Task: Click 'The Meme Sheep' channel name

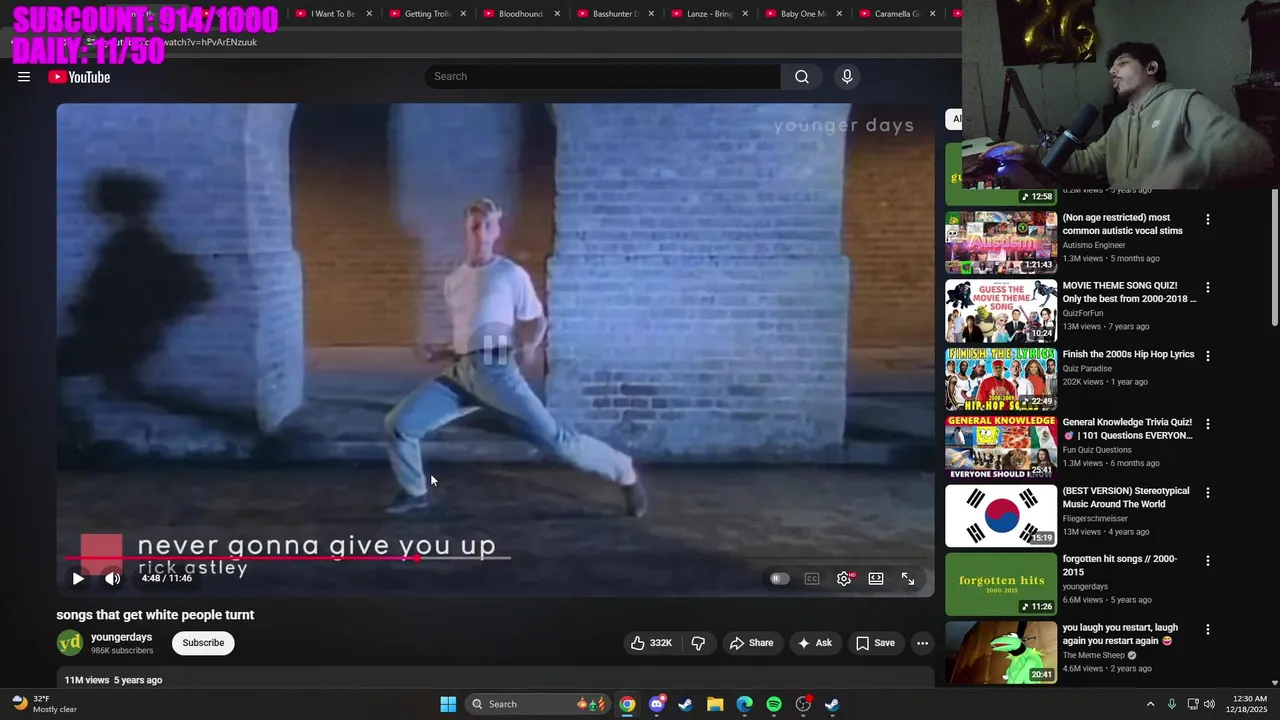Action: tap(1094, 655)
